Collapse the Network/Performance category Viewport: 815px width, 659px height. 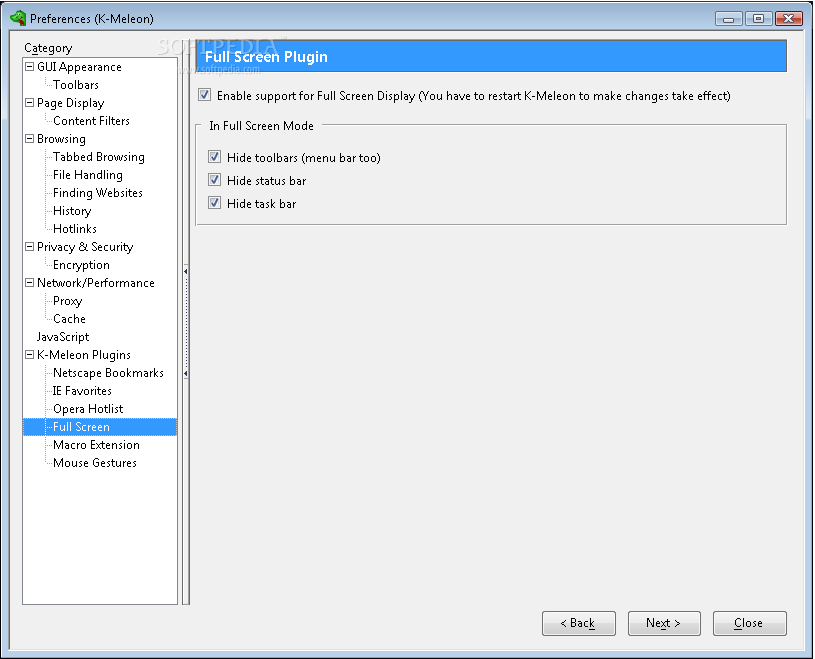(x=30, y=282)
